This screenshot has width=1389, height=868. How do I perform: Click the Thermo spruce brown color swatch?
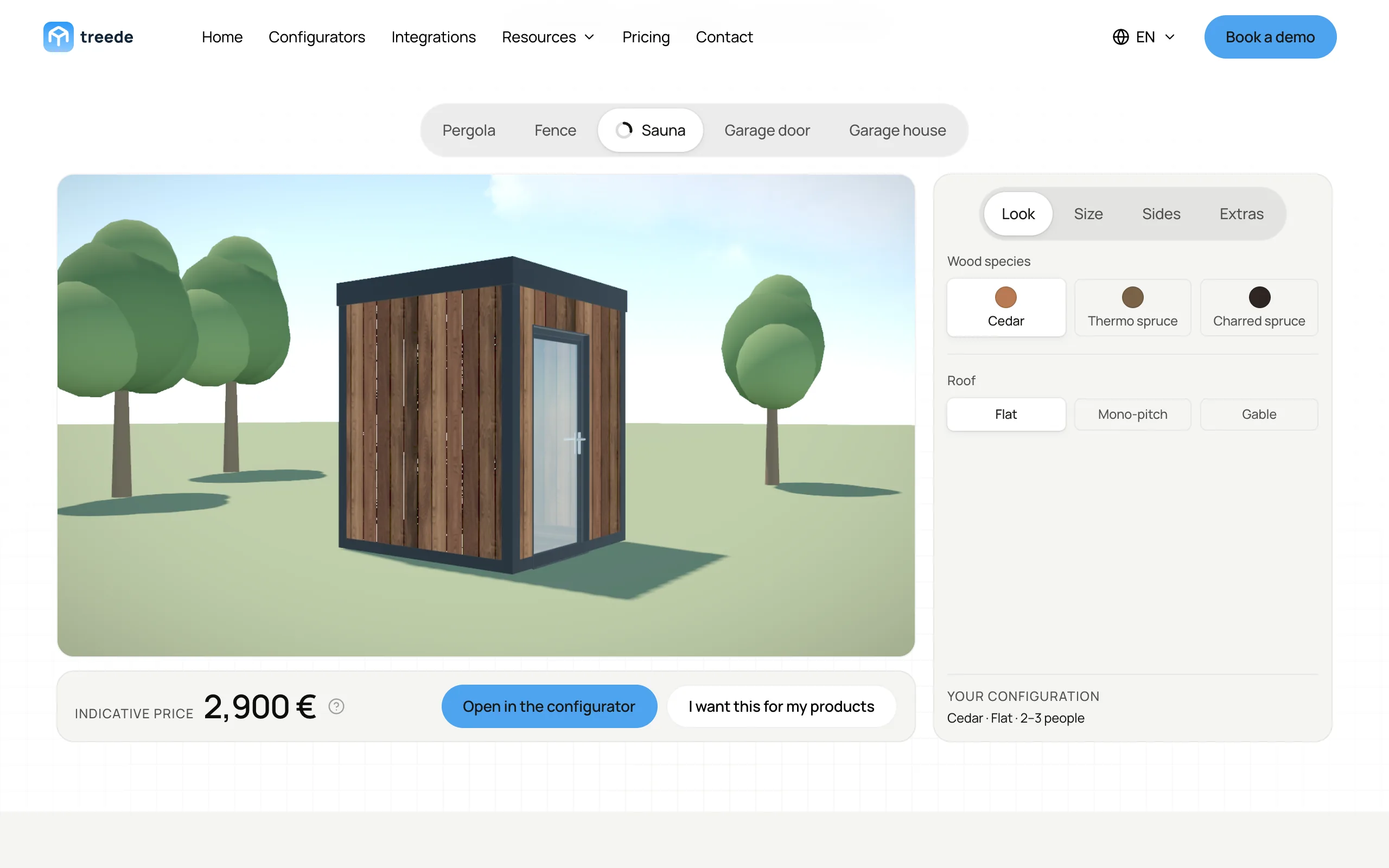click(1132, 297)
